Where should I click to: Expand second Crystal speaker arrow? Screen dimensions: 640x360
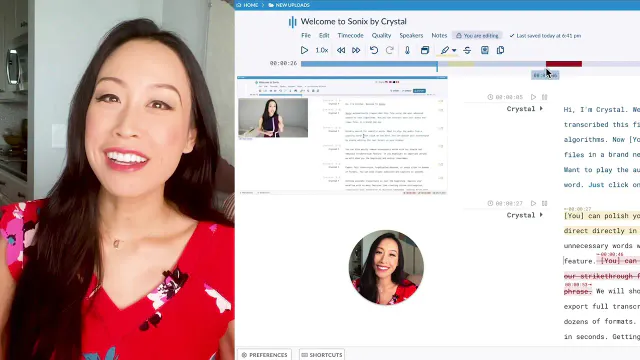(541, 215)
